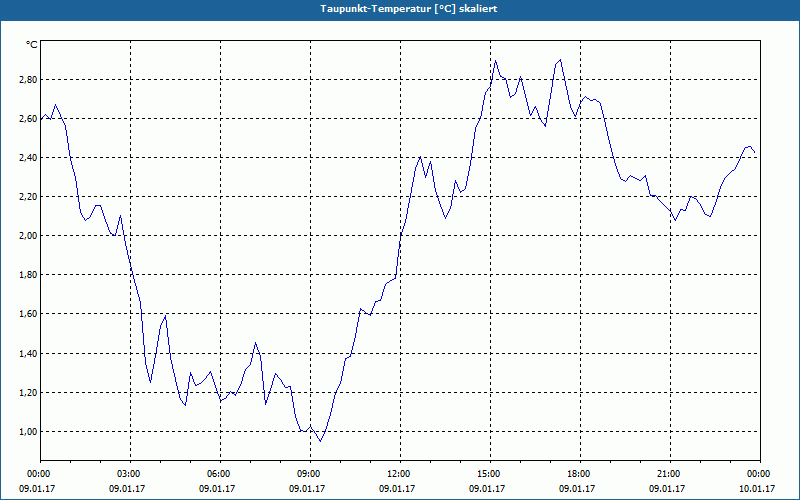Click the chart title 'Taupunkt-Temperatur [°C] skaliert'
800x500 pixels.
coord(409,9)
